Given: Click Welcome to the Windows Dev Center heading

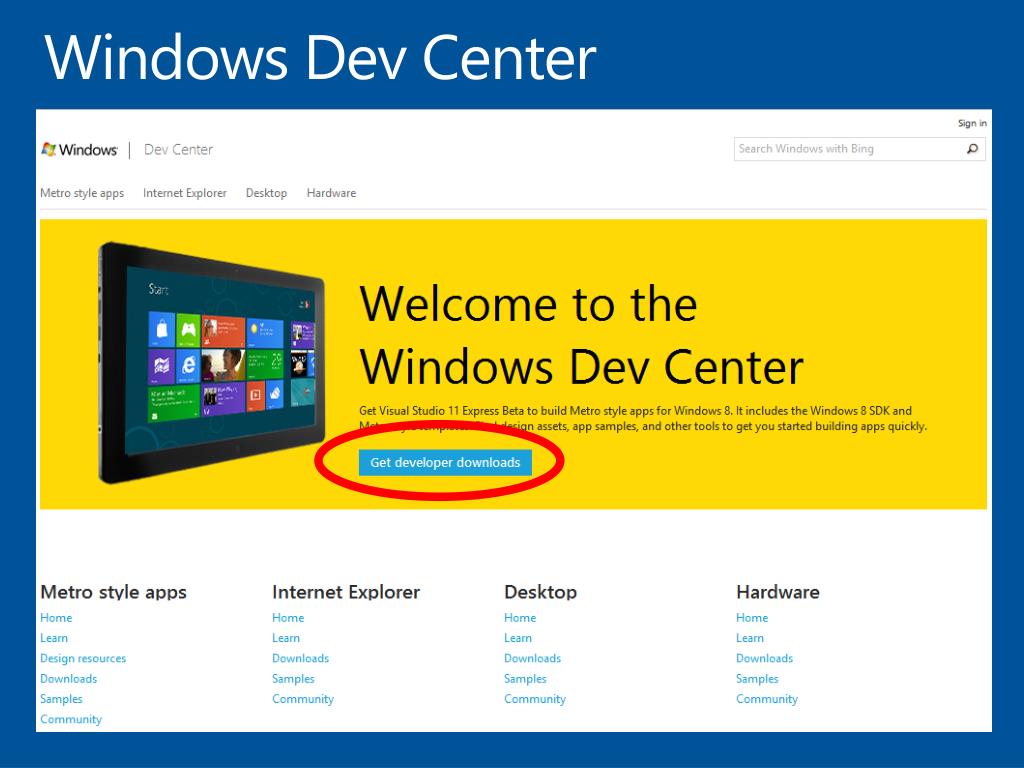Looking at the screenshot, I should 581,335.
